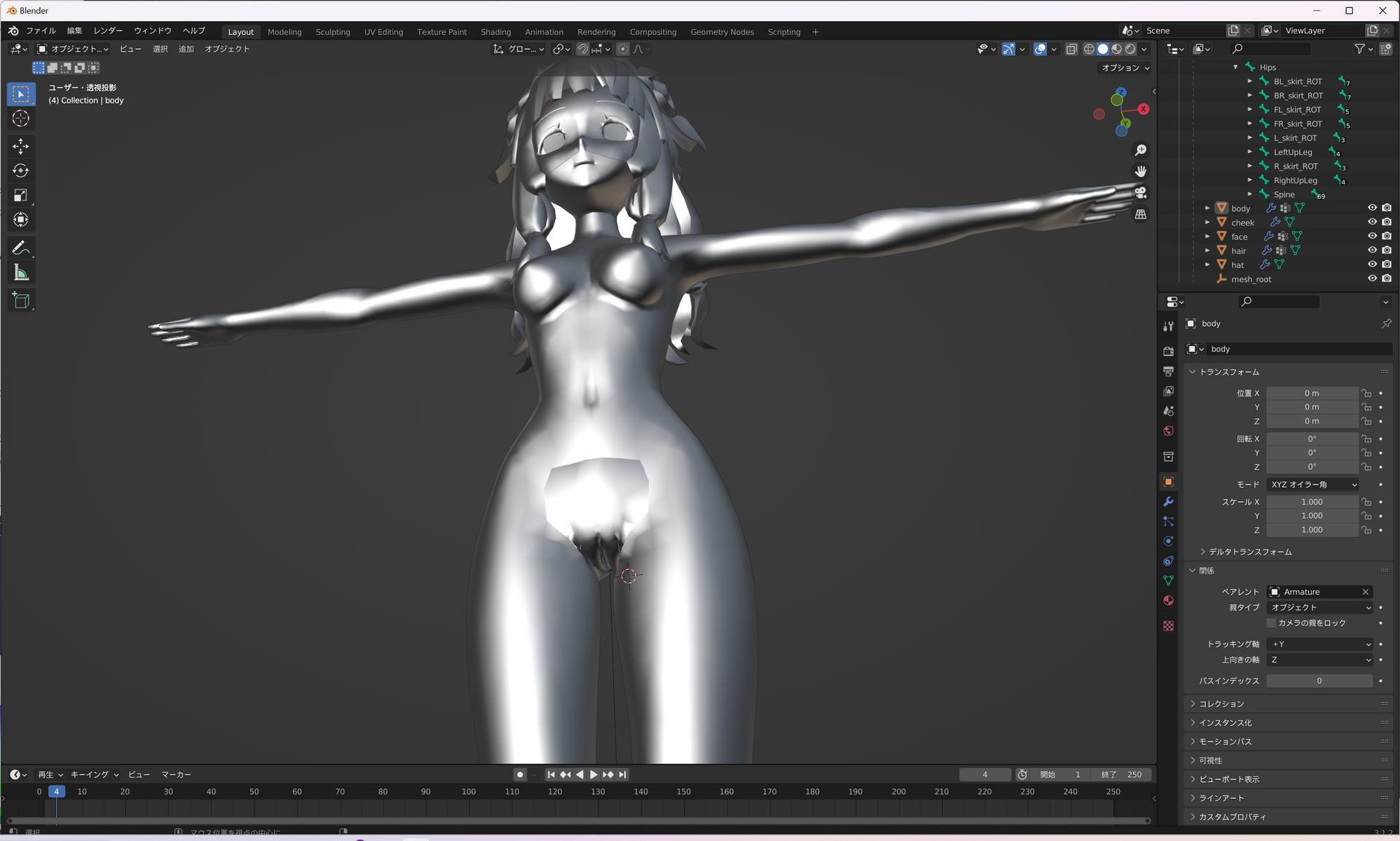Open the tracking axis +Y dropdown
This screenshot has width=1400, height=841.
point(1321,644)
